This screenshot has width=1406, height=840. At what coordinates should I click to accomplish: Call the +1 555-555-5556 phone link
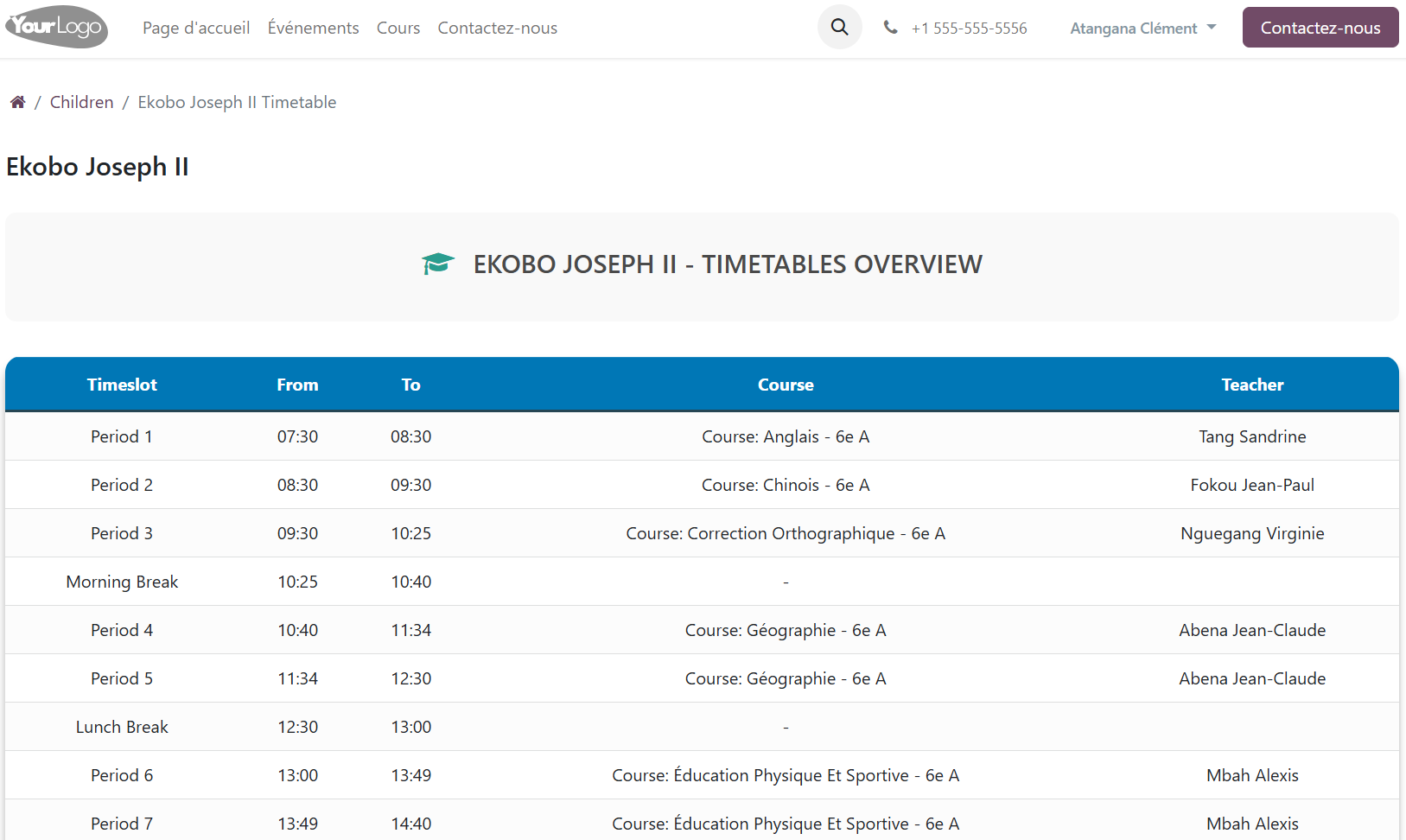pyautogui.click(x=969, y=28)
